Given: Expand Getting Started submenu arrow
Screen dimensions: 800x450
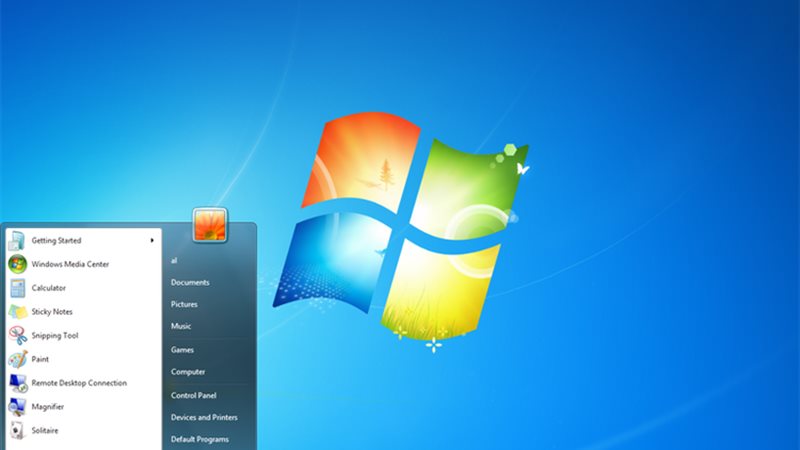Looking at the screenshot, I should pos(152,240).
